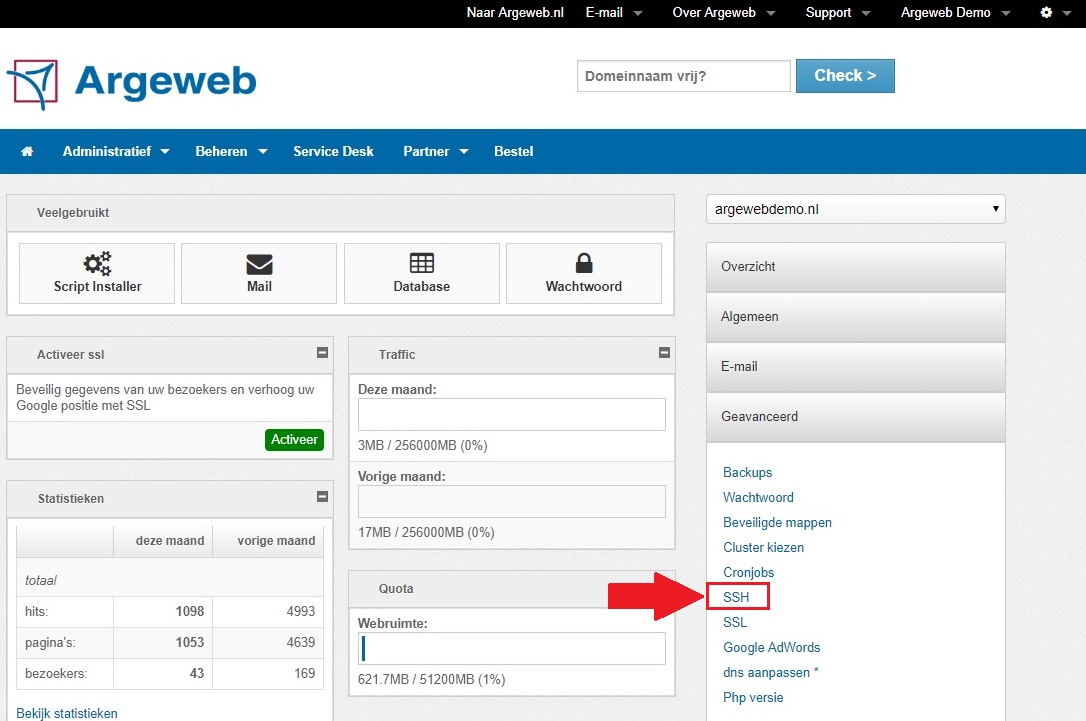The image size is (1086, 721).
Task: Click the green Activeer button
Action: 294,440
